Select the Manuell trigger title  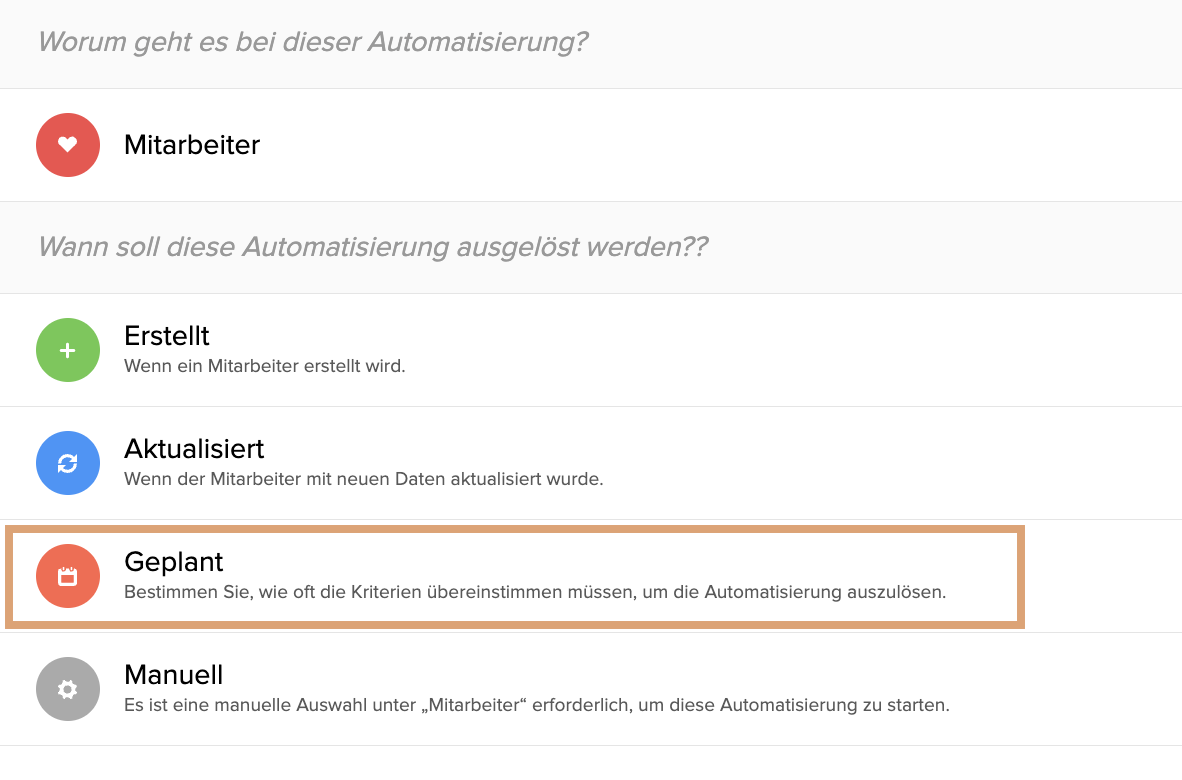pyautogui.click(x=173, y=674)
